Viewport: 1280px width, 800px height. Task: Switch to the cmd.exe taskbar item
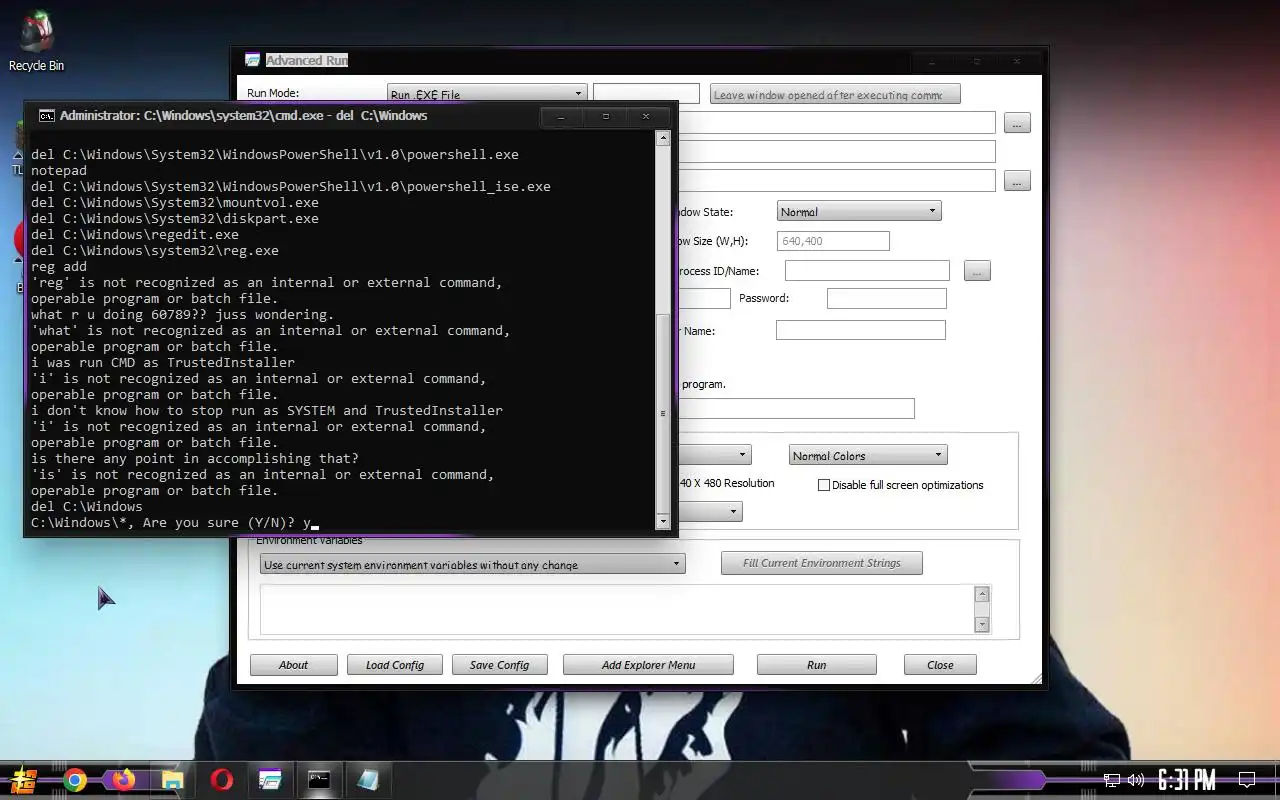(x=319, y=780)
